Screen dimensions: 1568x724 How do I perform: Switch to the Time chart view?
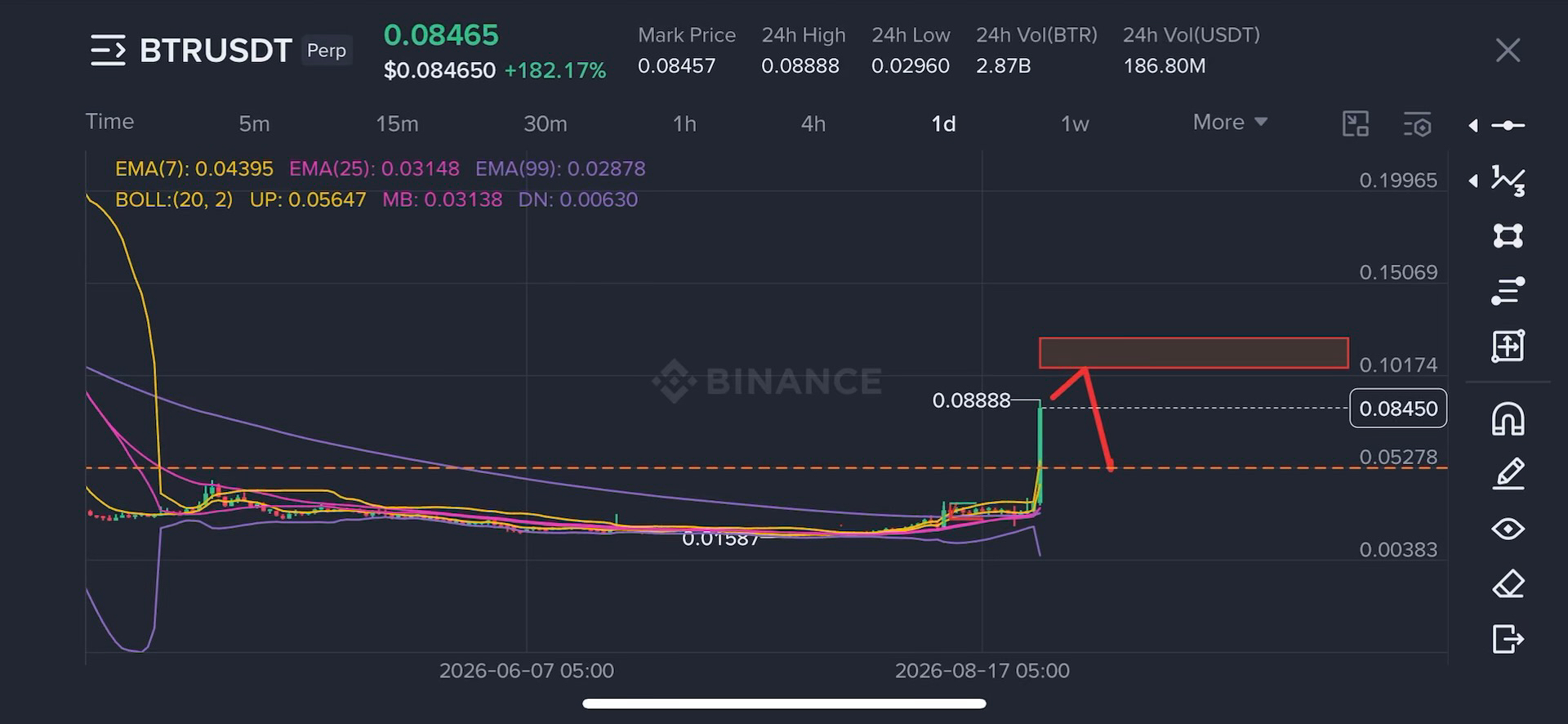[109, 122]
